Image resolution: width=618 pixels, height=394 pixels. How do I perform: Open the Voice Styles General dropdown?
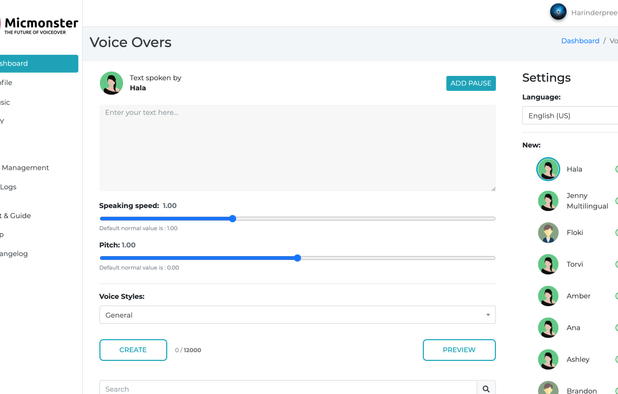click(298, 315)
